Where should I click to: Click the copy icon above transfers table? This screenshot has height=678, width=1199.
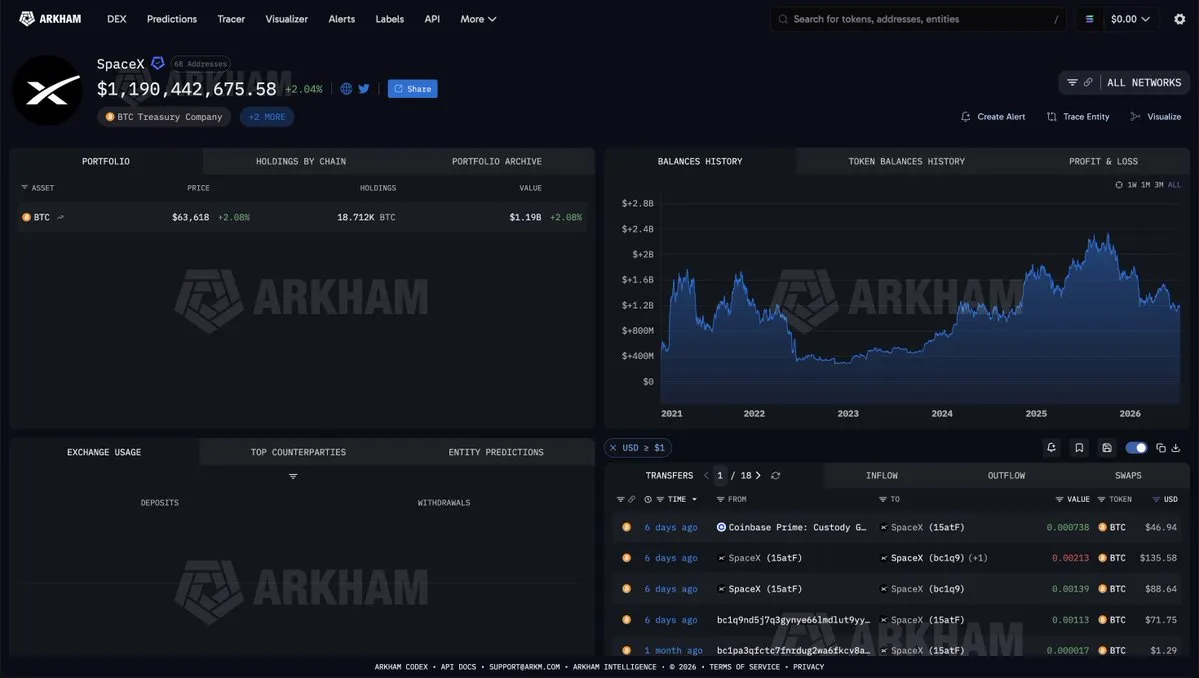[x=1161, y=448]
